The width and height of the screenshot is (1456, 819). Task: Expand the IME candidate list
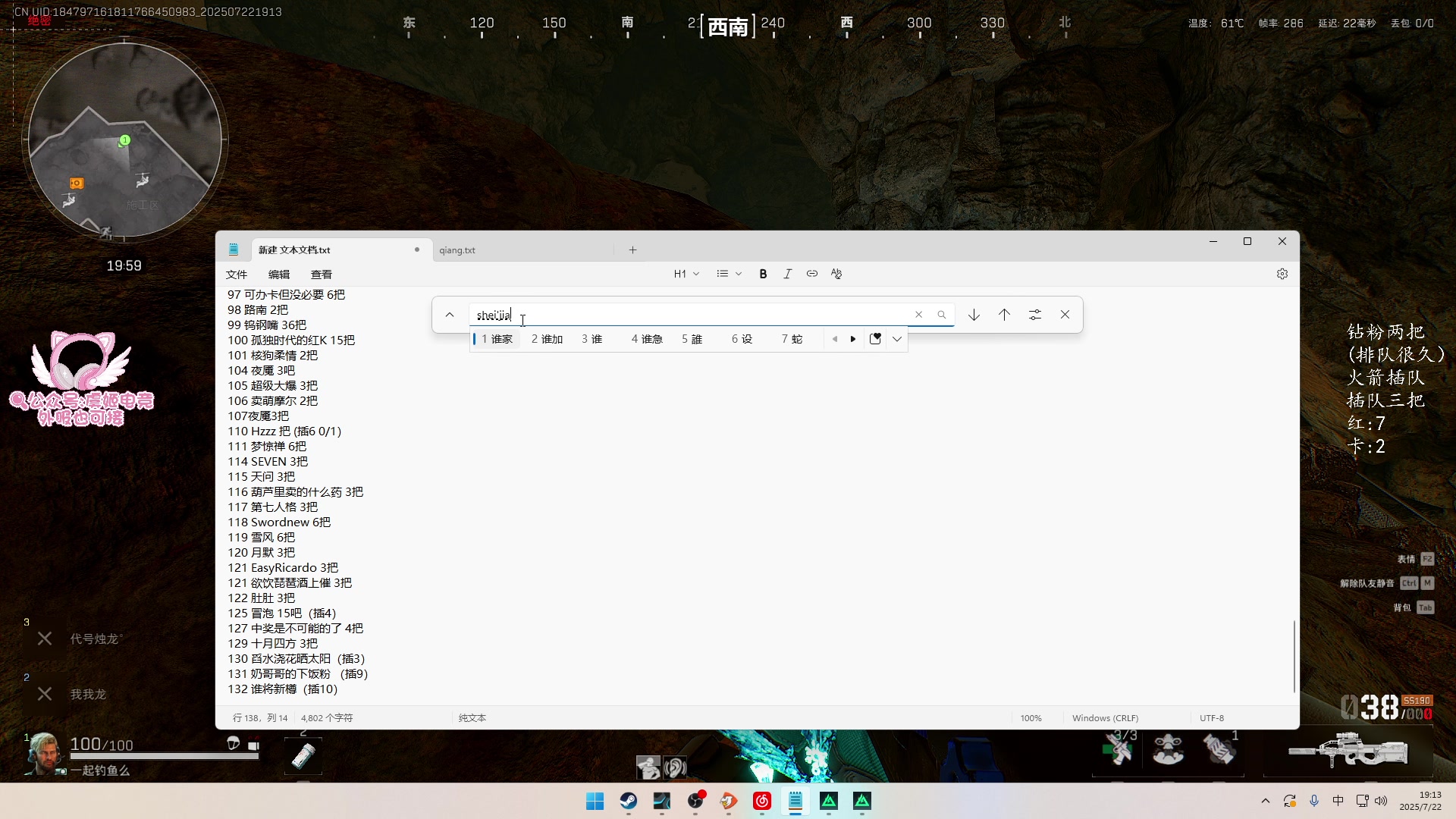897,339
